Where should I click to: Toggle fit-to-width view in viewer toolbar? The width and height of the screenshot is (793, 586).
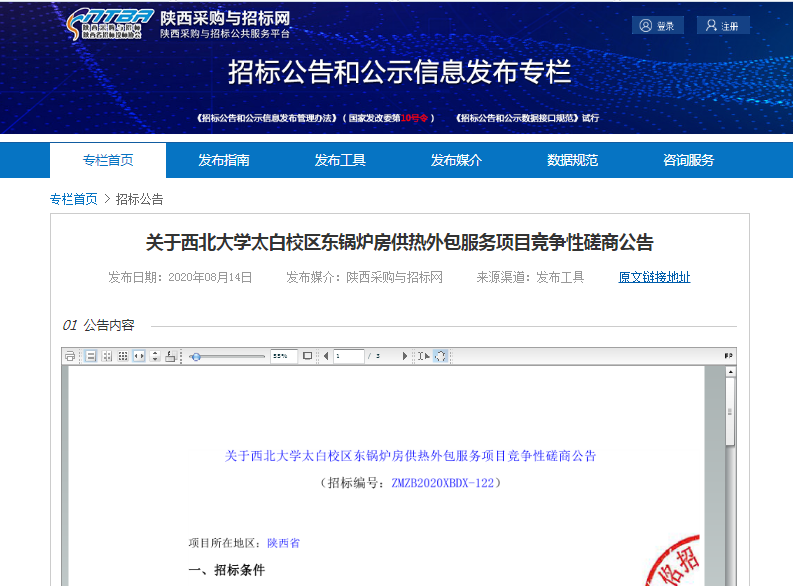[x=138, y=356]
